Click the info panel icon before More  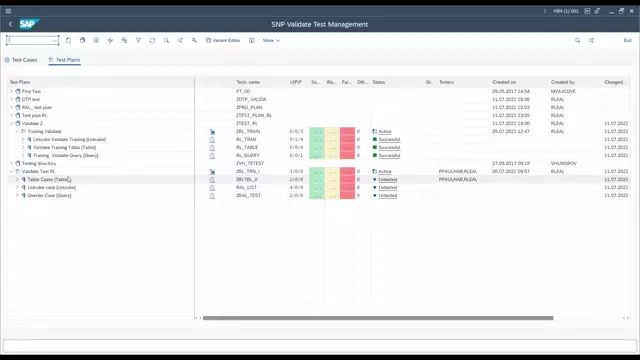(252, 40)
